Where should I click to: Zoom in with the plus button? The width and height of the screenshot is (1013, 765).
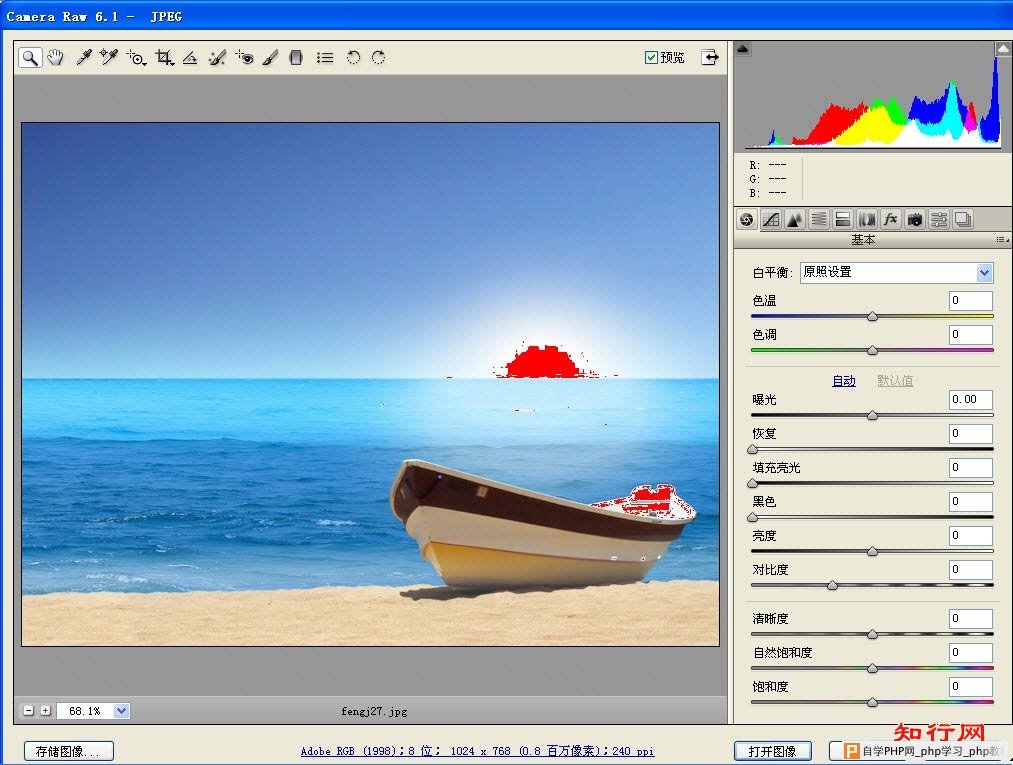click(45, 711)
